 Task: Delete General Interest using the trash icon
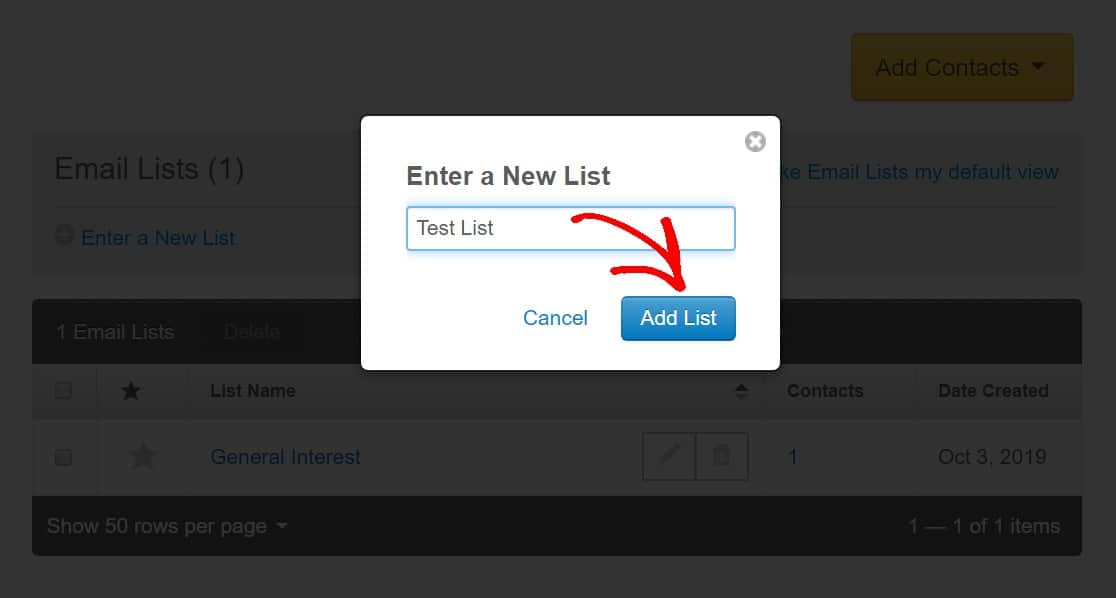click(722, 456)
